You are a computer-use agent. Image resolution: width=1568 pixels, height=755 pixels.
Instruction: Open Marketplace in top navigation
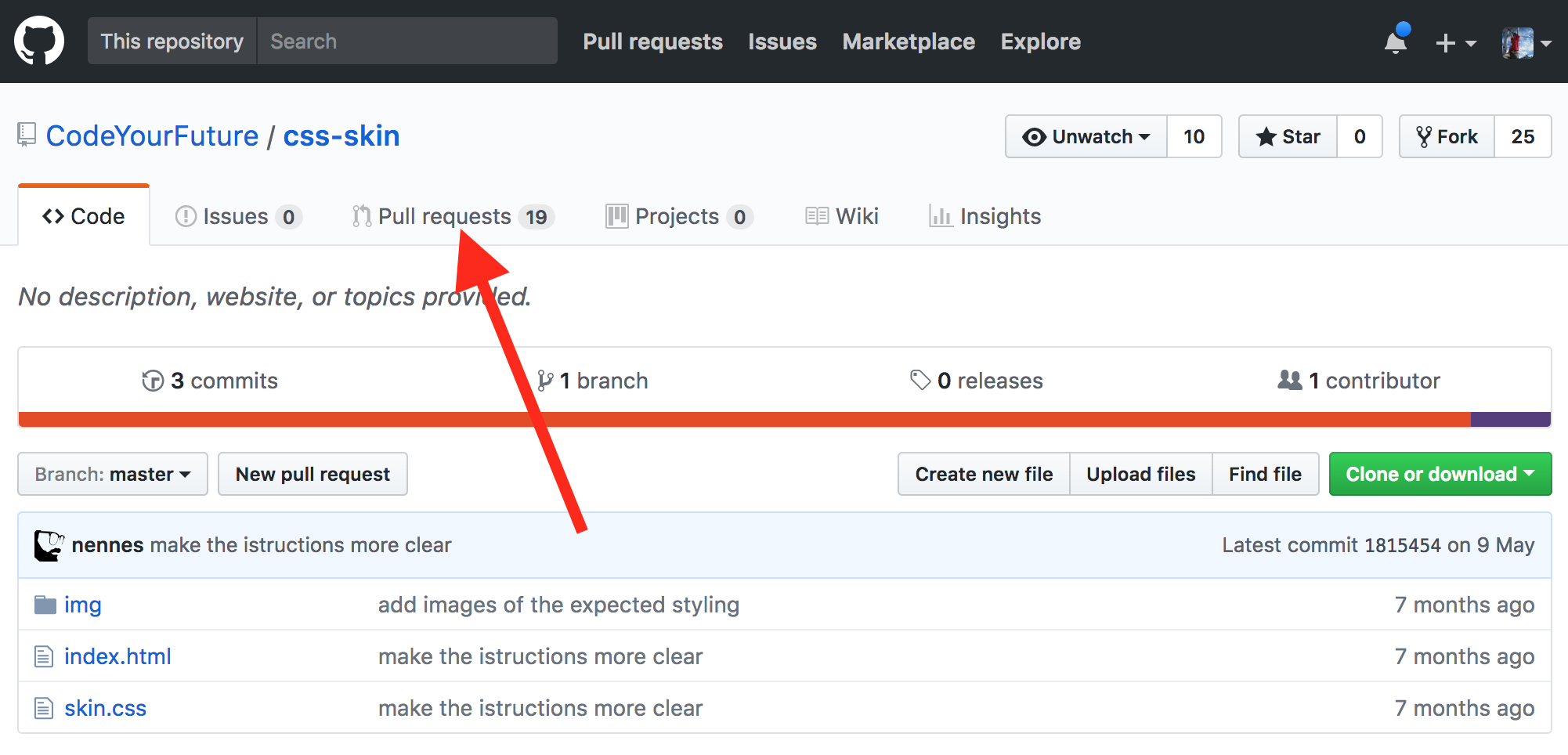pos(909,42)
